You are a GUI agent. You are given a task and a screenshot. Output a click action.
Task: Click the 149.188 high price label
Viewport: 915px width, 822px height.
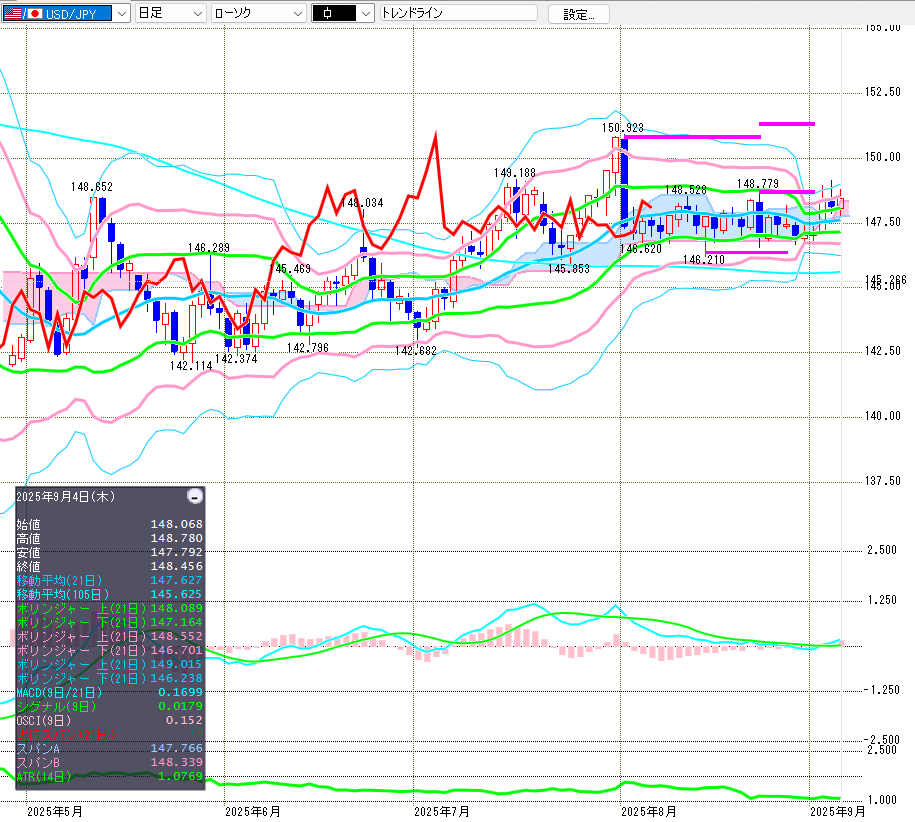[x=514, y=173]
